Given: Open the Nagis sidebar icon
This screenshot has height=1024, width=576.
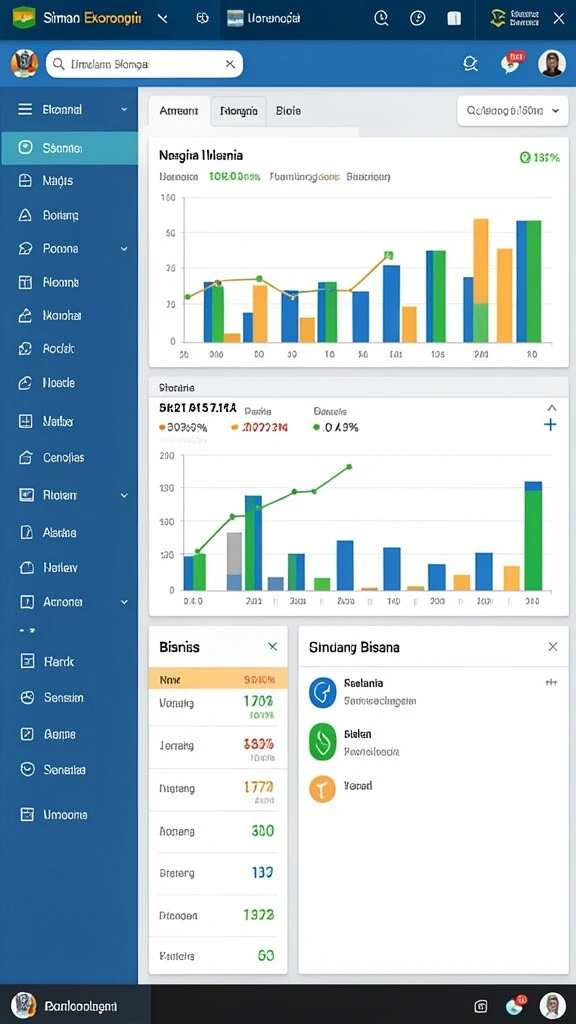Looking at the screenshot, I should pos(25,181).
